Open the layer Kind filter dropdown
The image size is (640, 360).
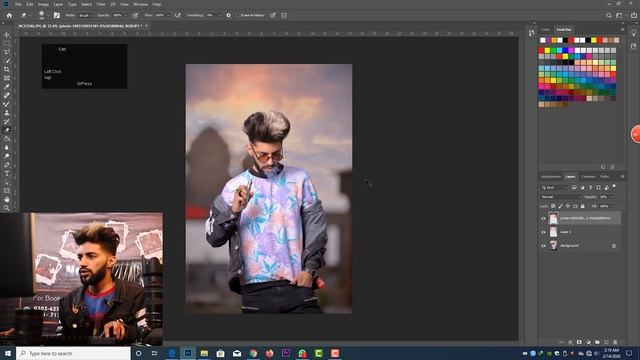click(x=554, y=187)
